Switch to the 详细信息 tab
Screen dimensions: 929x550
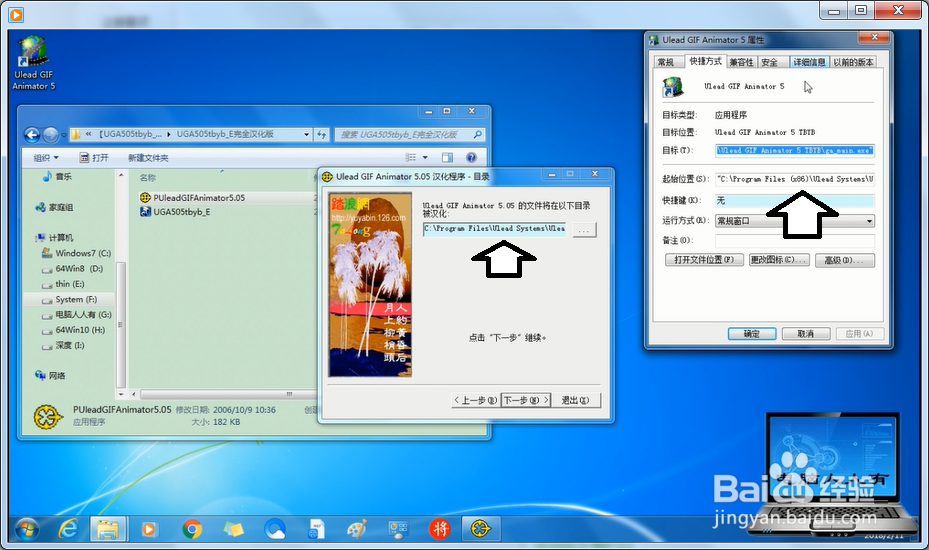click(x=809, y=62)
